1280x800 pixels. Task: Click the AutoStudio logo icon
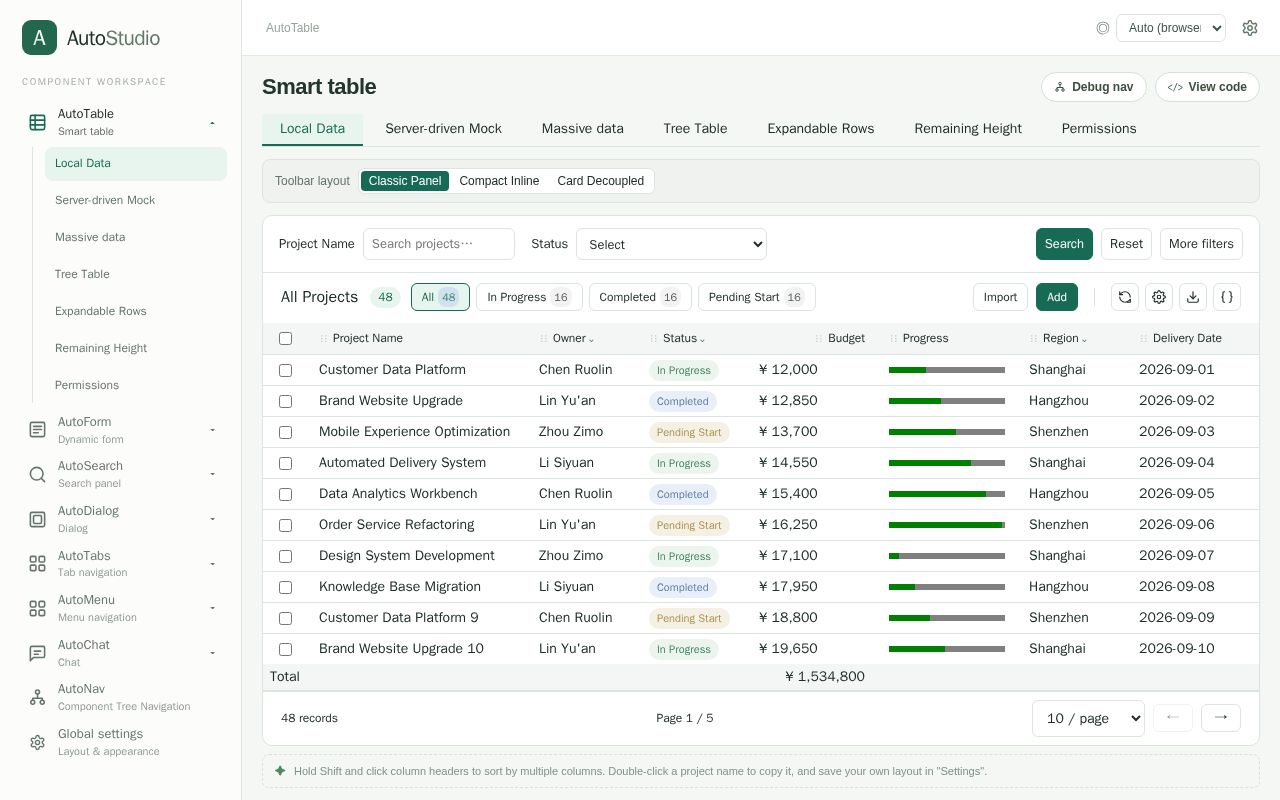click(39, 38)
